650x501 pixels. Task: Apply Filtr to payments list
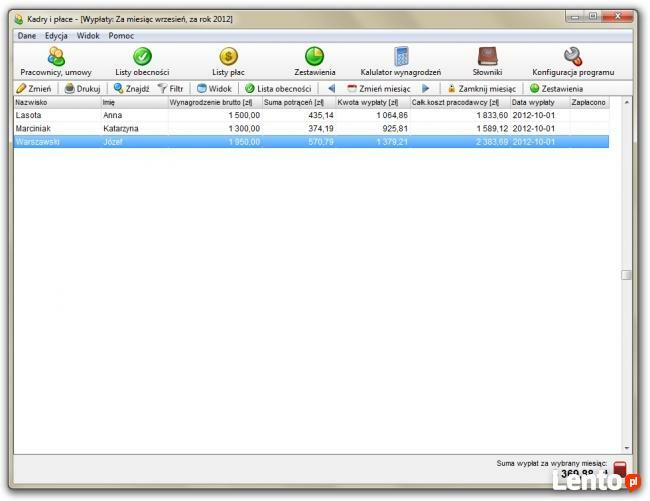pos(171,89)
